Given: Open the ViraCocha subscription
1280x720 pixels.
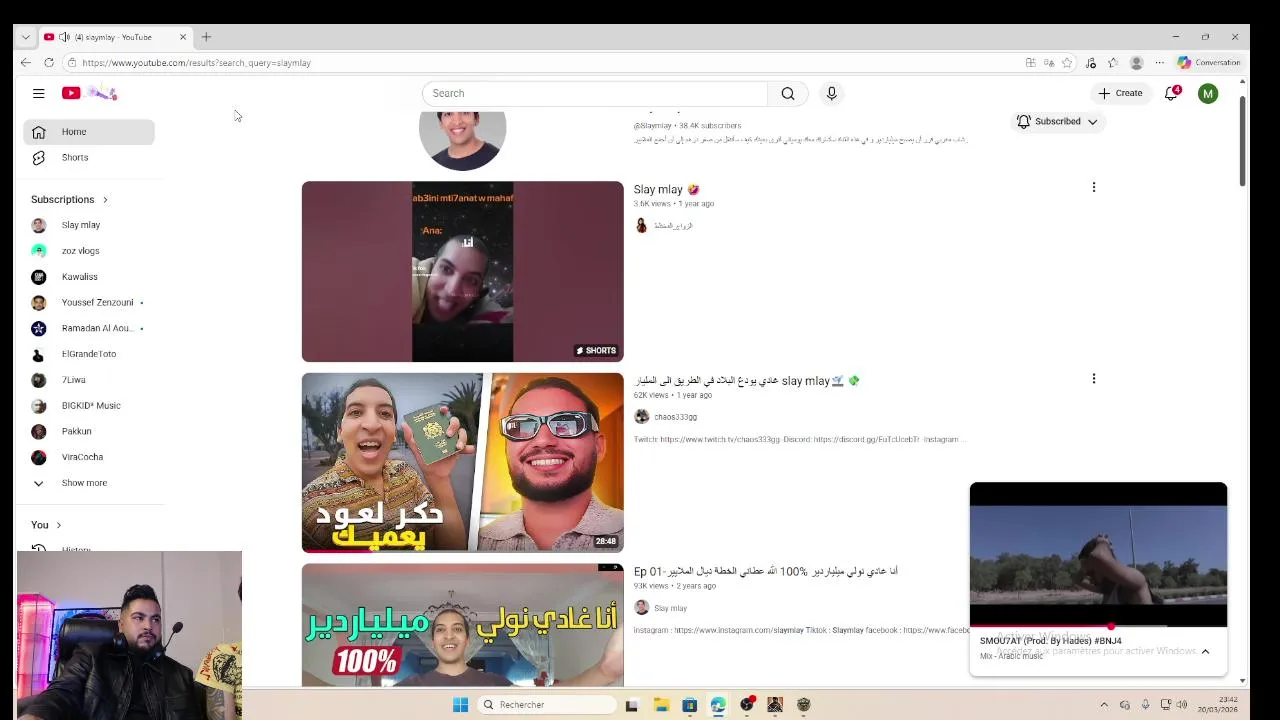Looking at the screenshot, I should pos(89,457).
